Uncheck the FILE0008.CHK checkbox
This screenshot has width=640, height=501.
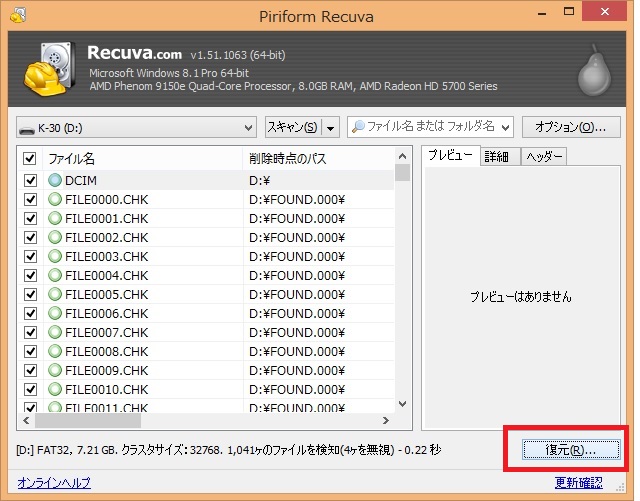point(30,352)
